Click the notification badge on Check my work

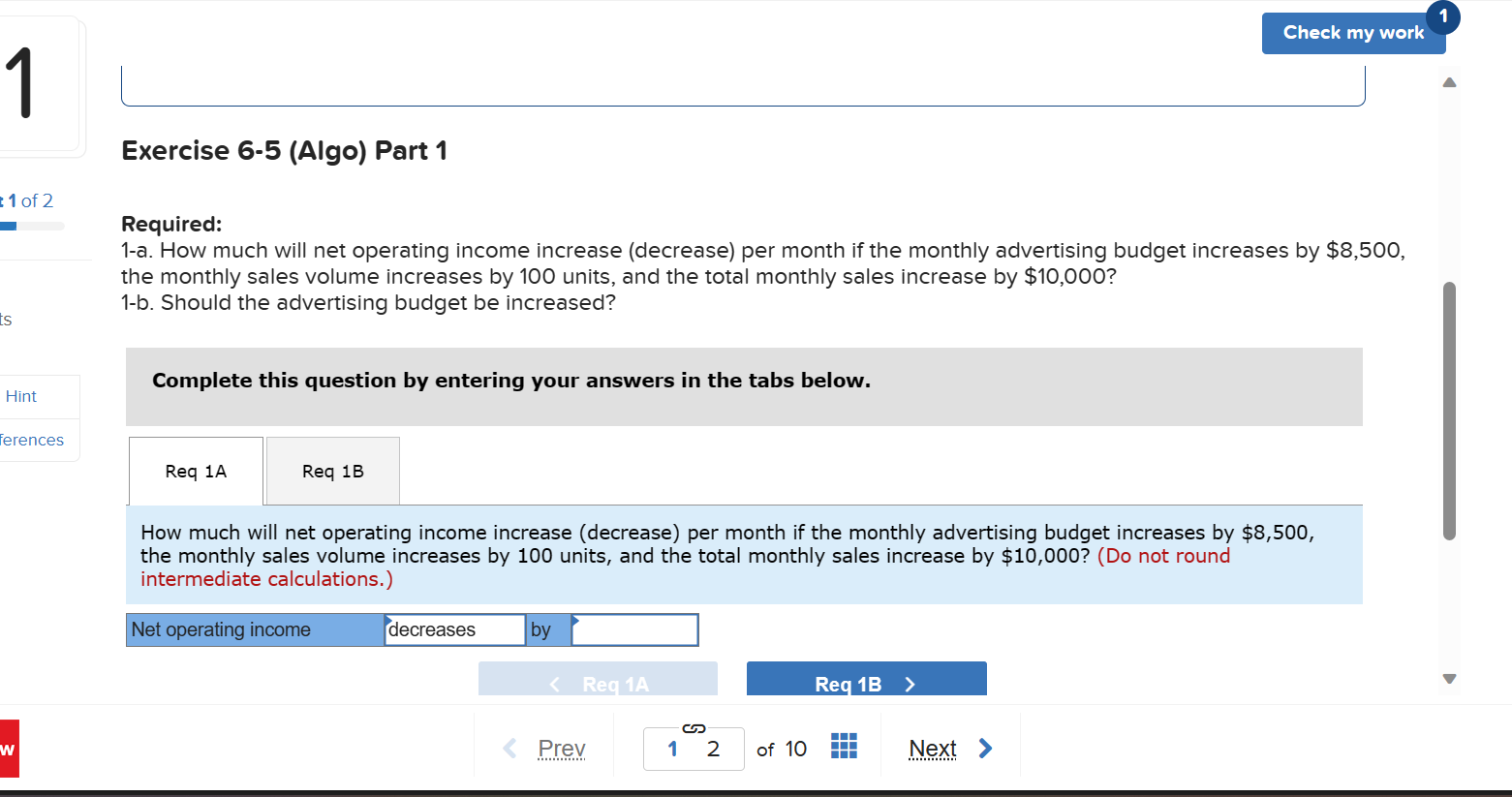1442,16
